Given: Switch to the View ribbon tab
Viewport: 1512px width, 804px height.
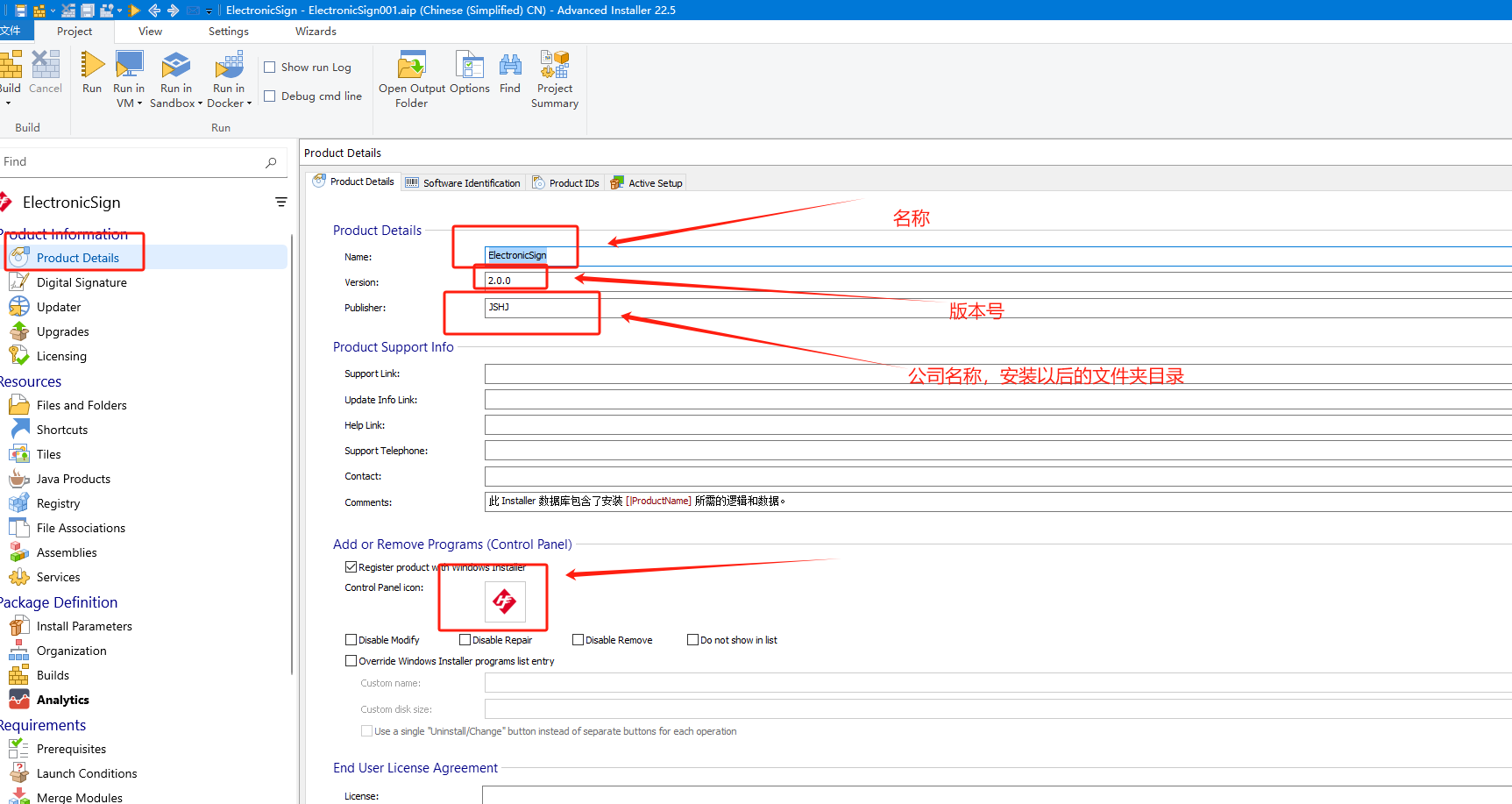Looking at the screenshot, I should [x=150, y=32].
